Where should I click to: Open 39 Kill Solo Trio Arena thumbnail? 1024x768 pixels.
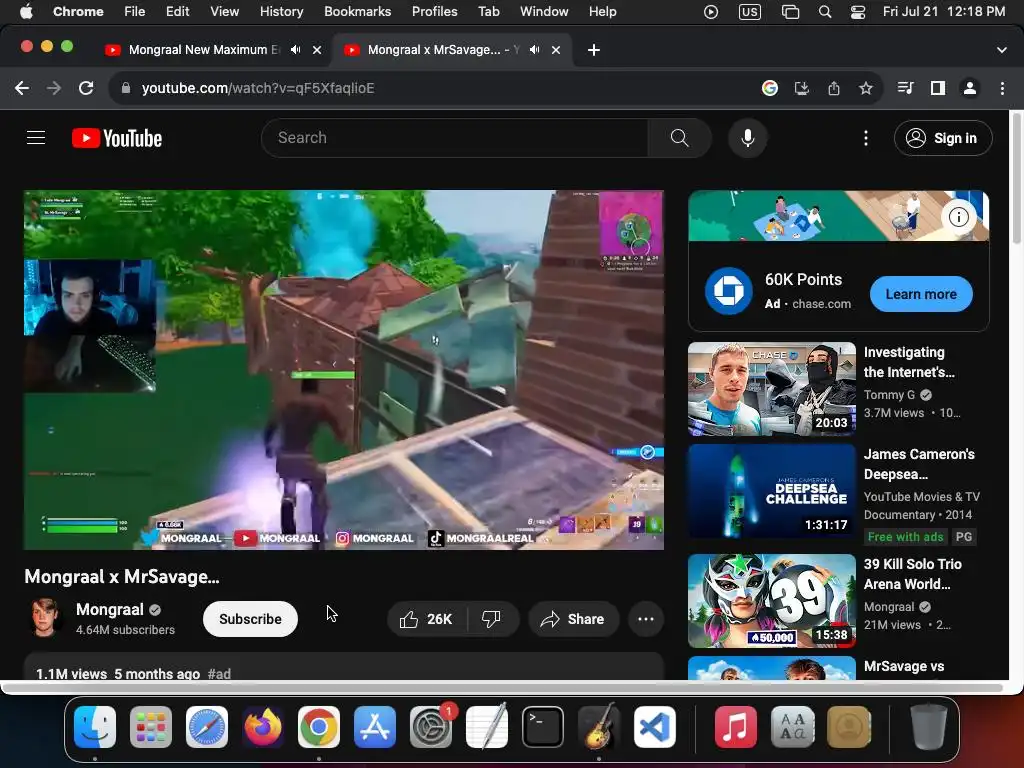click(772, 601)
